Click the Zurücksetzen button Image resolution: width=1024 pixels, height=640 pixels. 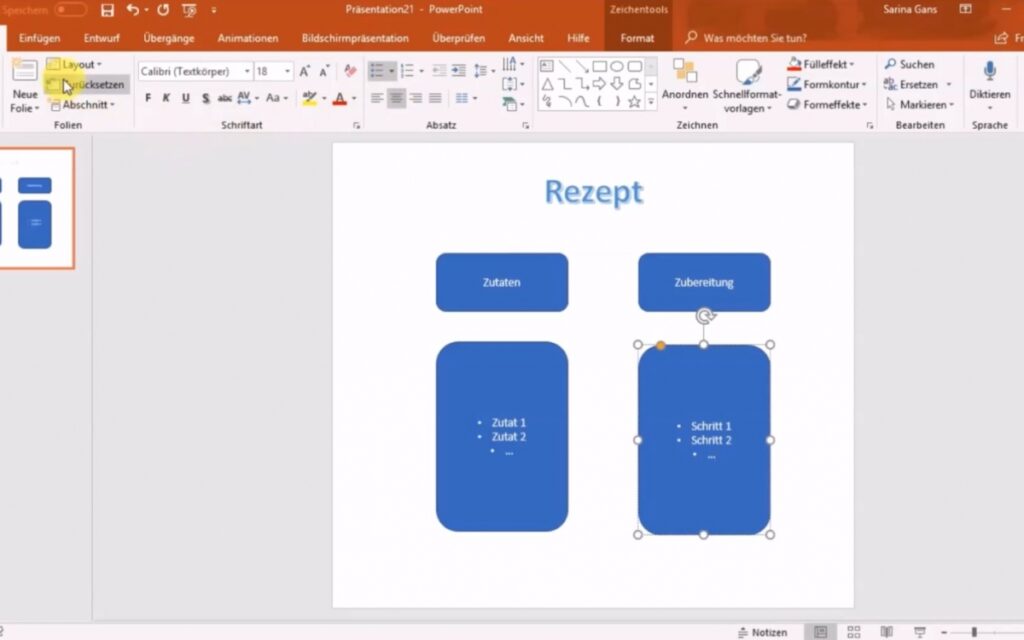tap(86, 84)
